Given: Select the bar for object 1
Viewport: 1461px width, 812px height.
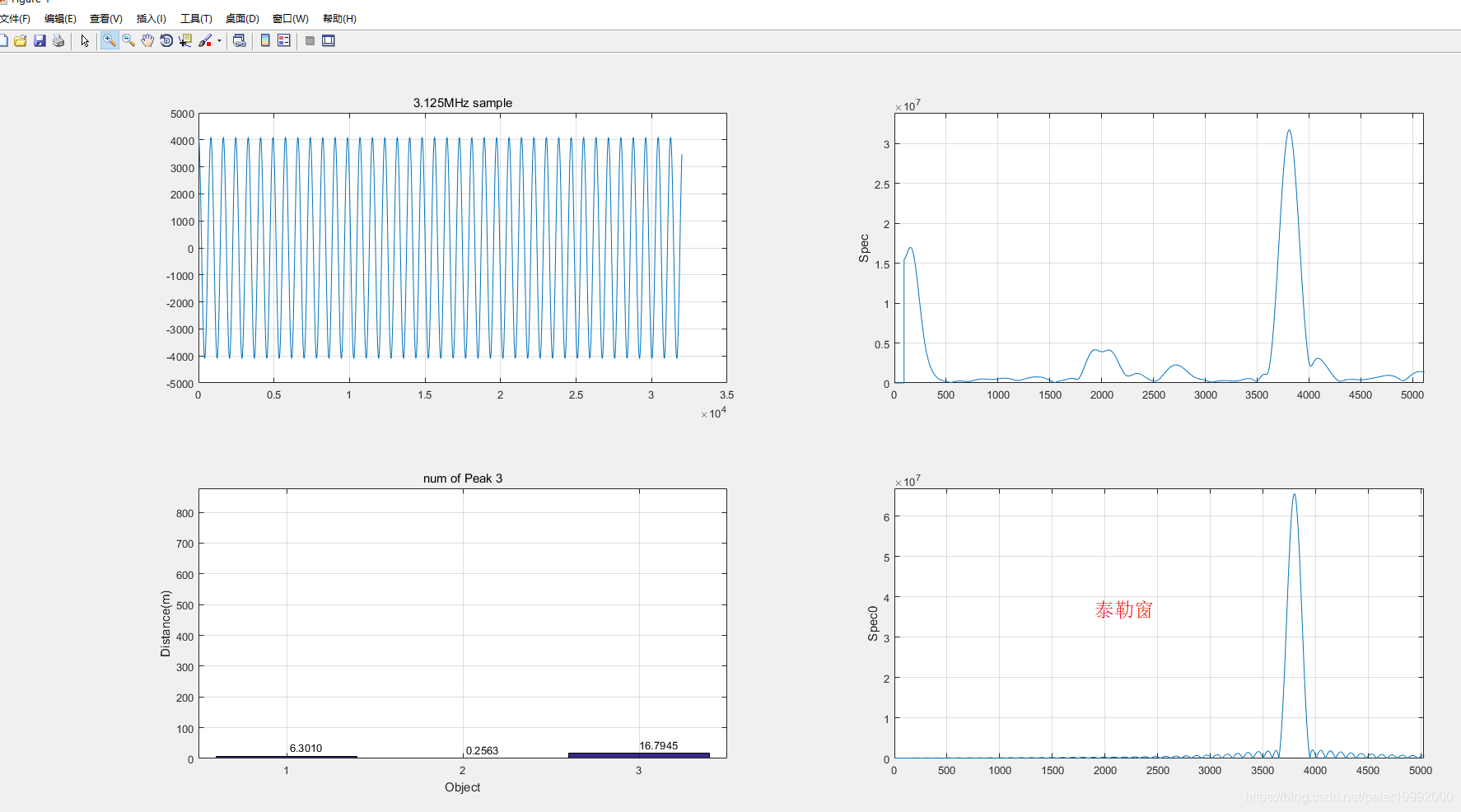Looking at the screenshot, I should [x=287, y=757].
